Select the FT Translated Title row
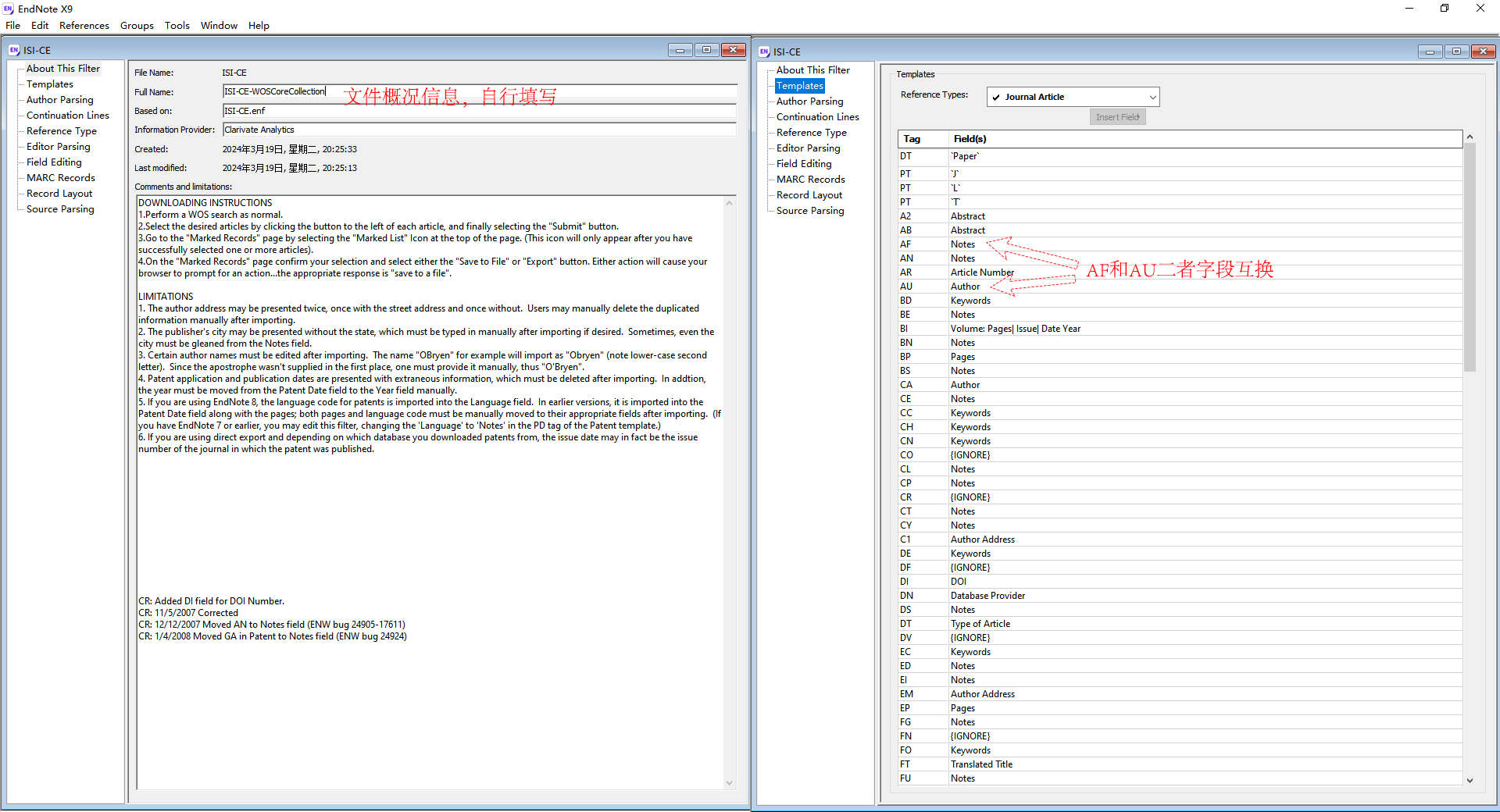1500x812 pixels. [x=1180, y=764]
